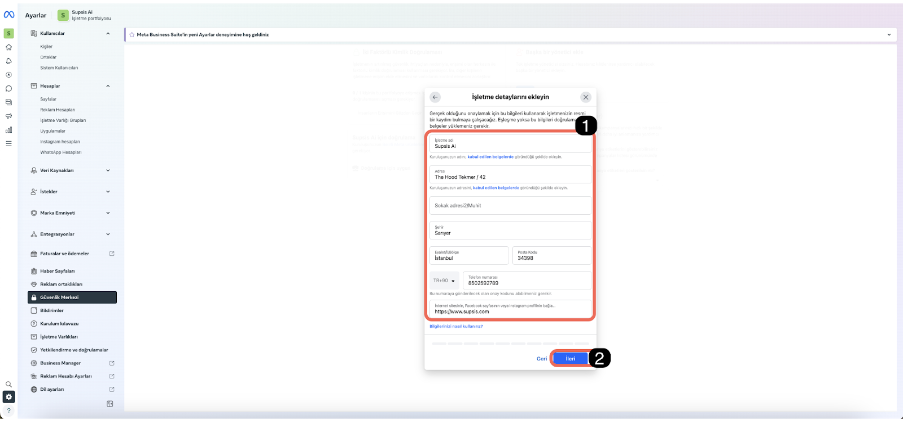This screenshot has width=906, height=422.
Task: Collapse the Kullanıcılar section
Action: 108,34
